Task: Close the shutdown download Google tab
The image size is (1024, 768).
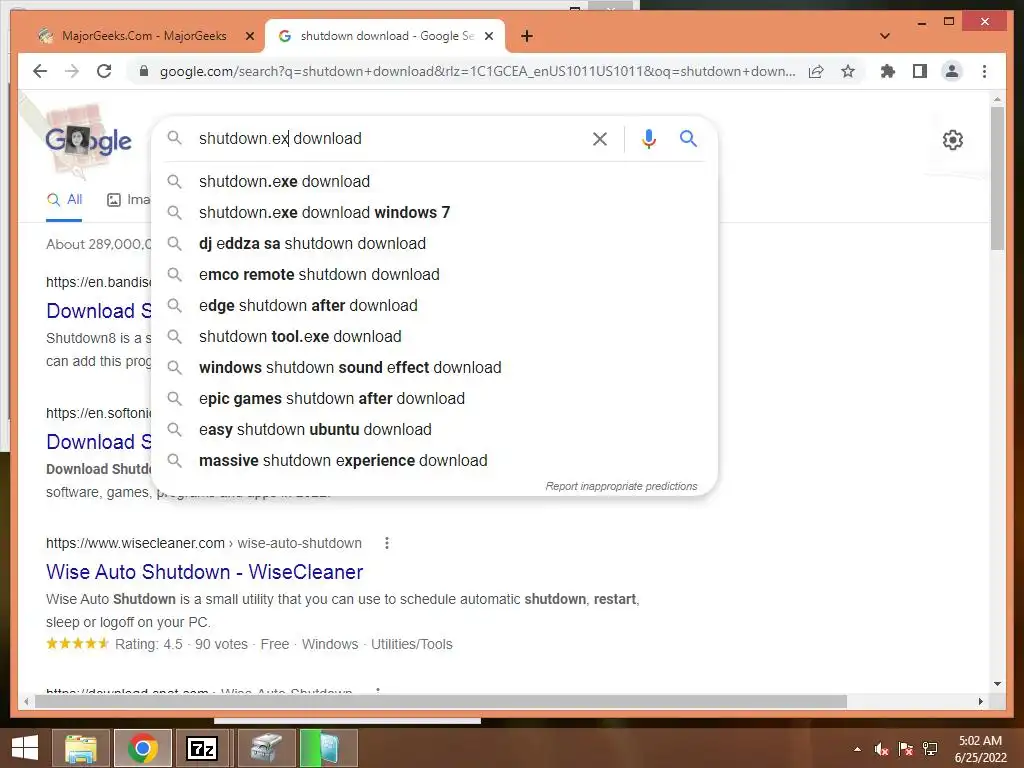Action: pos(488,36)
